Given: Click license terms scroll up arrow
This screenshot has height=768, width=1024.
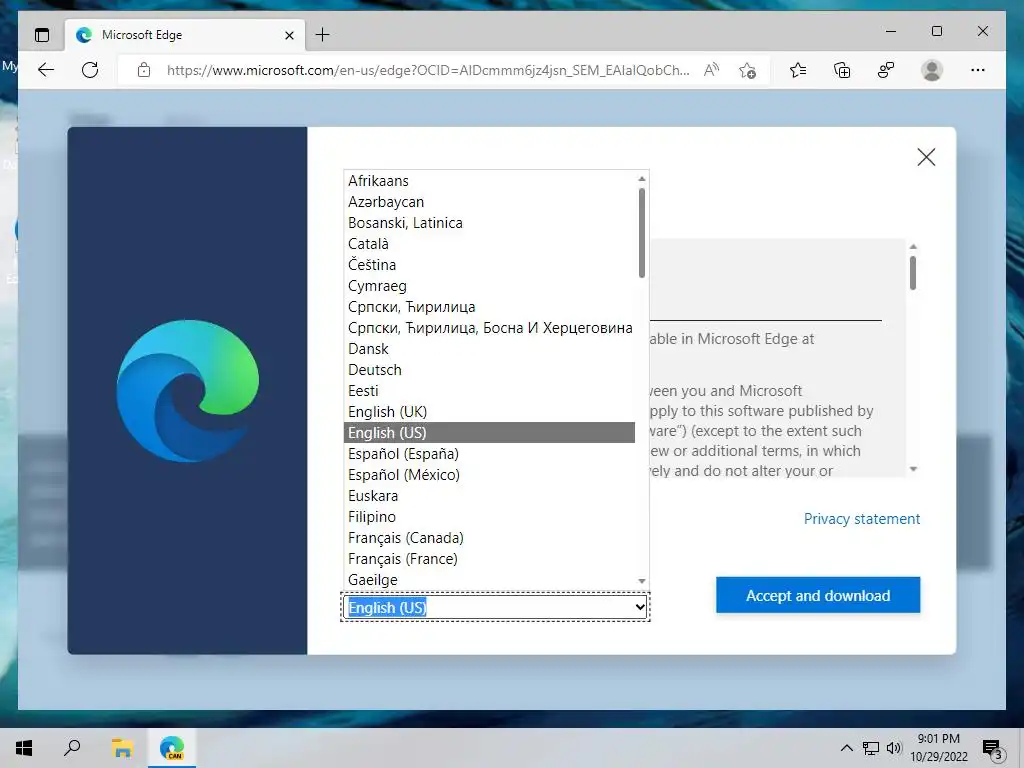Looking at the screenshot, I should [x=913, y=246].
